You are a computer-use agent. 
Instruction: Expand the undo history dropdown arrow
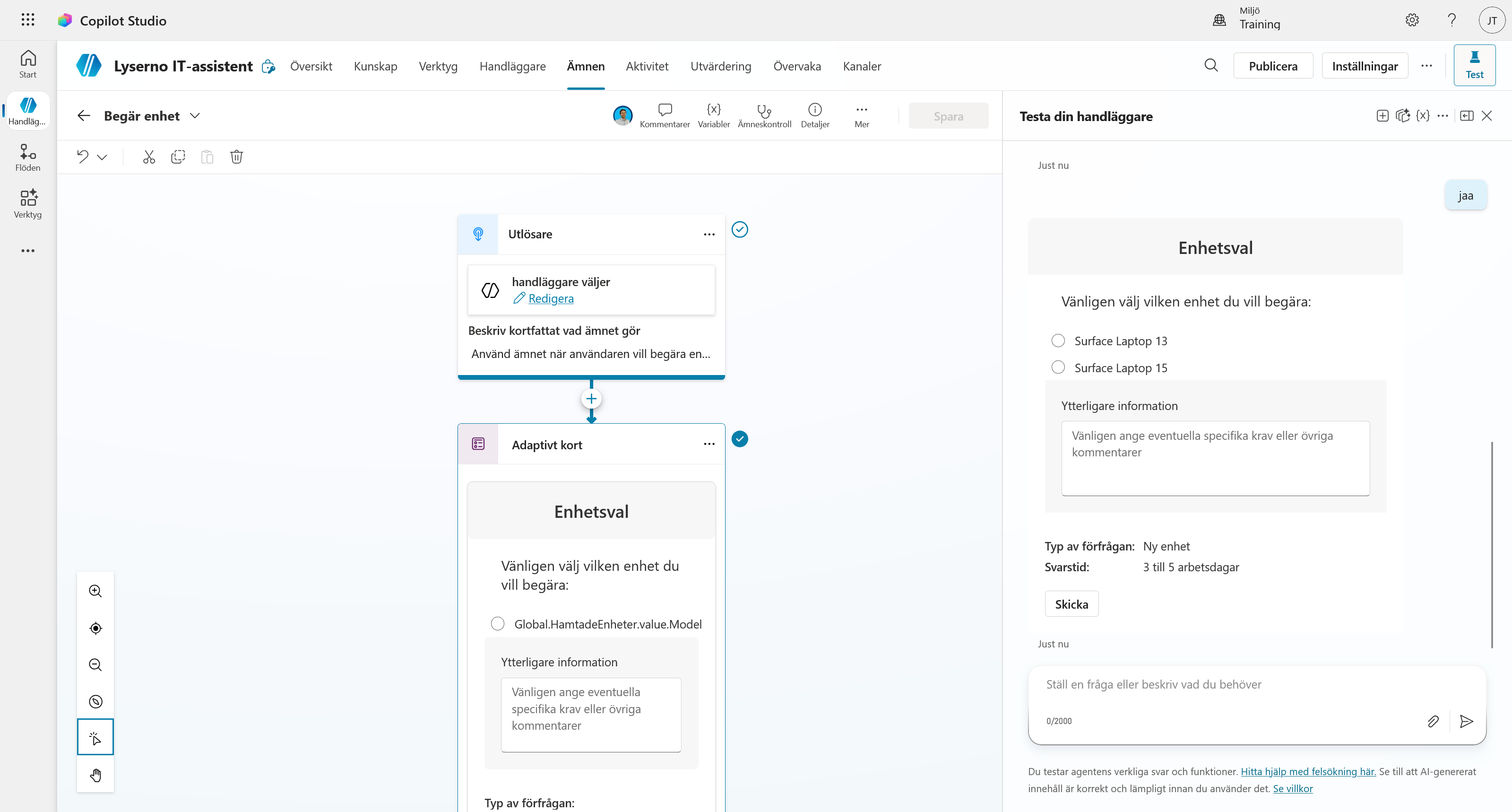tap(102, 157)
